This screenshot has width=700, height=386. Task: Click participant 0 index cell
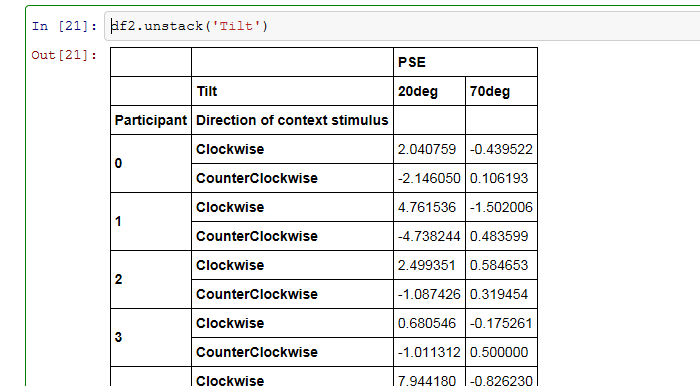coord(151,163)
